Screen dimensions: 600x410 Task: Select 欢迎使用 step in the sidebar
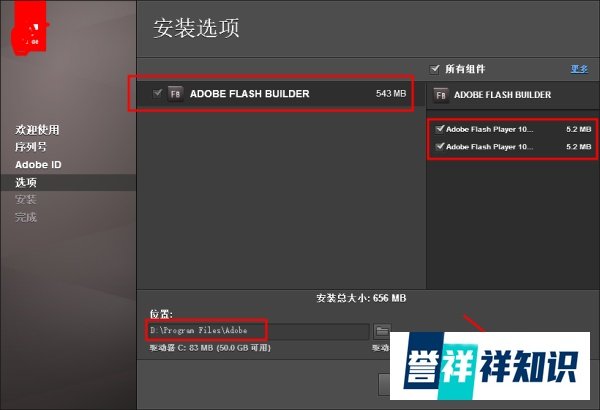pos(37,130)
